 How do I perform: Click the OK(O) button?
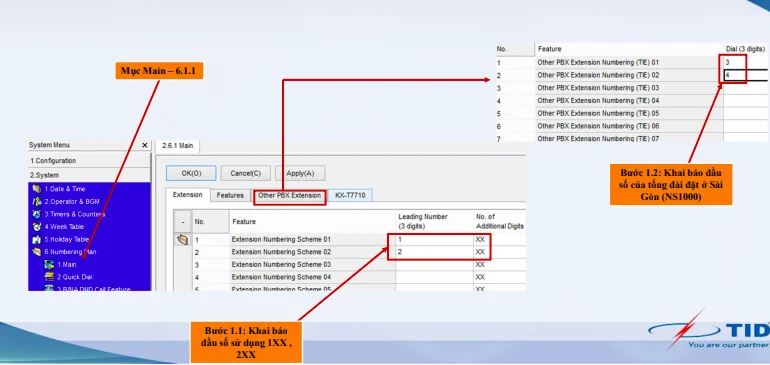click(x=191, y=173)
